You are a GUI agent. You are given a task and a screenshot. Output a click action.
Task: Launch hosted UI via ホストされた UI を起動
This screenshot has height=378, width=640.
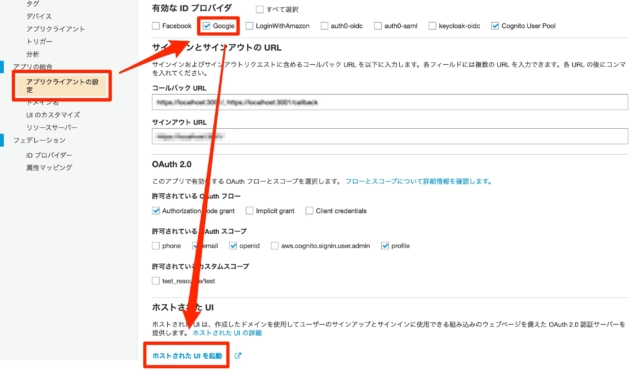[x=187, y=356]
